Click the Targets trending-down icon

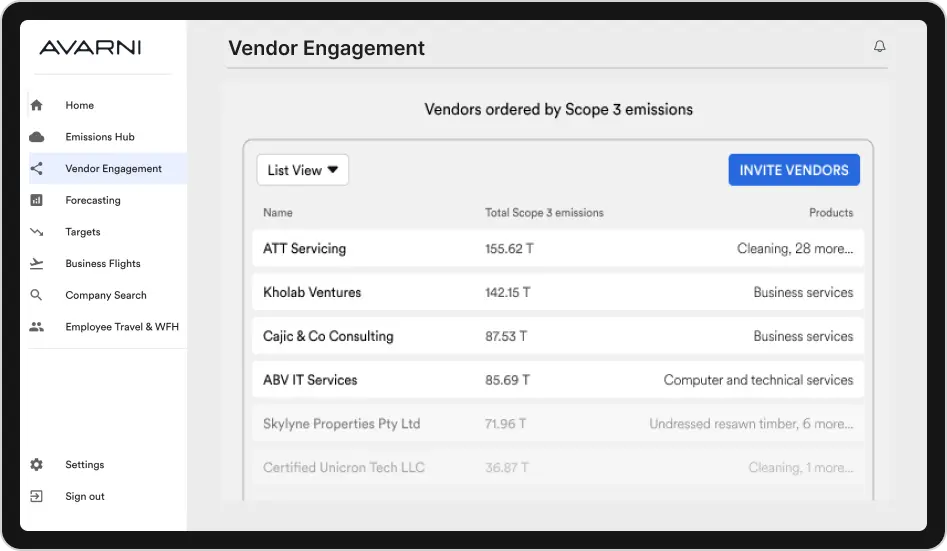pos(37,232)
